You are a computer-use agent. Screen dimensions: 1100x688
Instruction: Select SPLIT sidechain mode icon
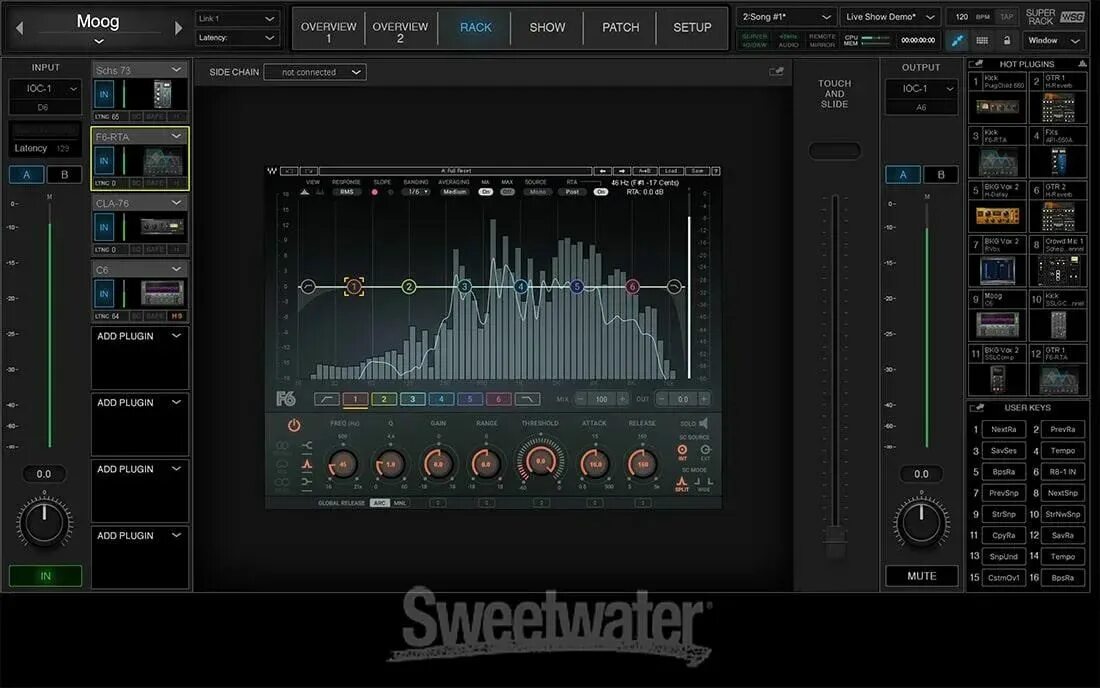[x=681, y=483]
